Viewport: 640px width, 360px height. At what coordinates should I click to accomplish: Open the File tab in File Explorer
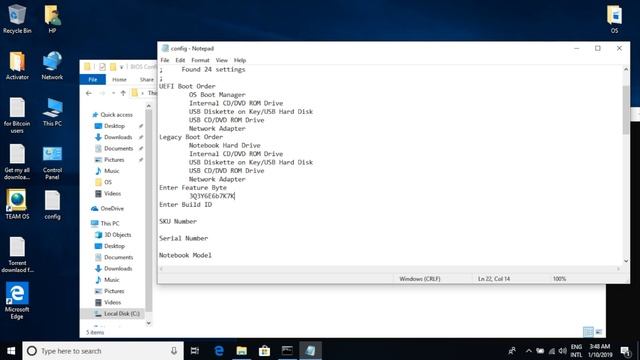(x=93, y=79)
